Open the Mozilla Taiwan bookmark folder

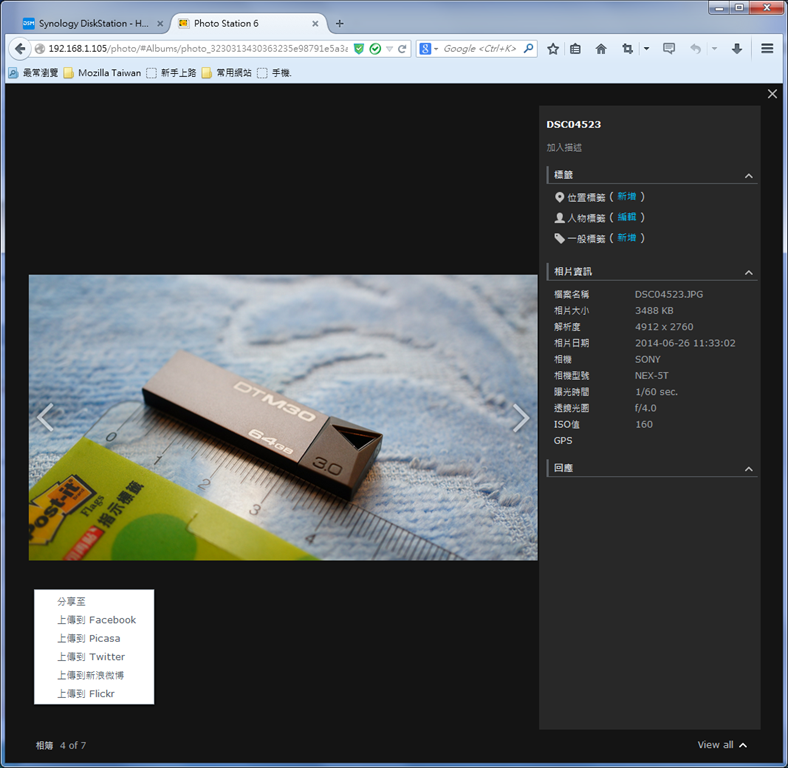point(103,73)
